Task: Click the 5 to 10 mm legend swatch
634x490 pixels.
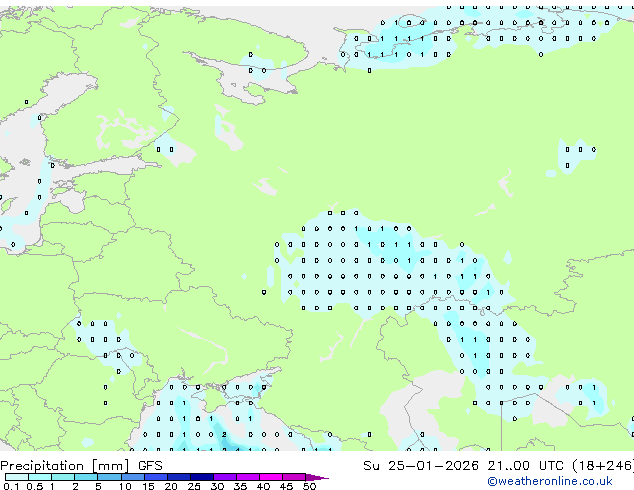Action: coord(110,477)
